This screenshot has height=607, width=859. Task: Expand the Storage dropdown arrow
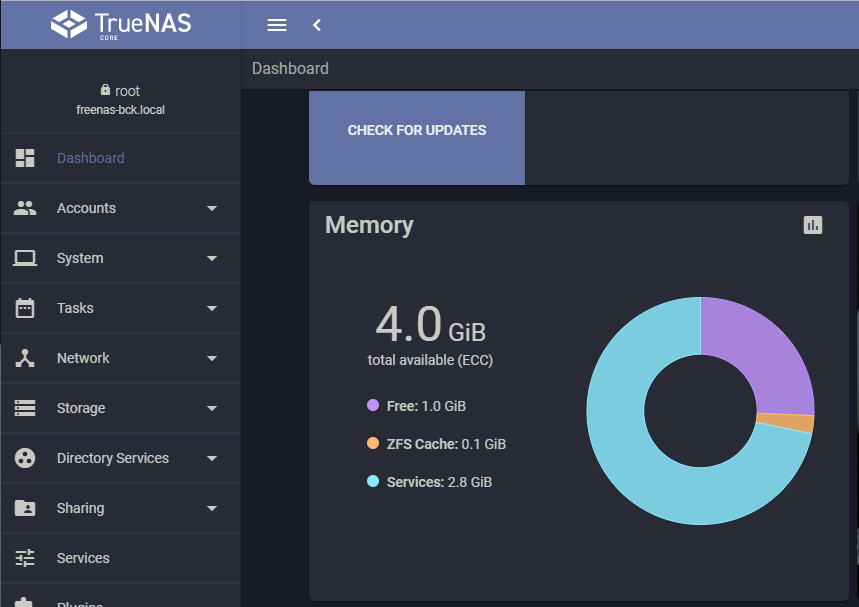(212, 408)
